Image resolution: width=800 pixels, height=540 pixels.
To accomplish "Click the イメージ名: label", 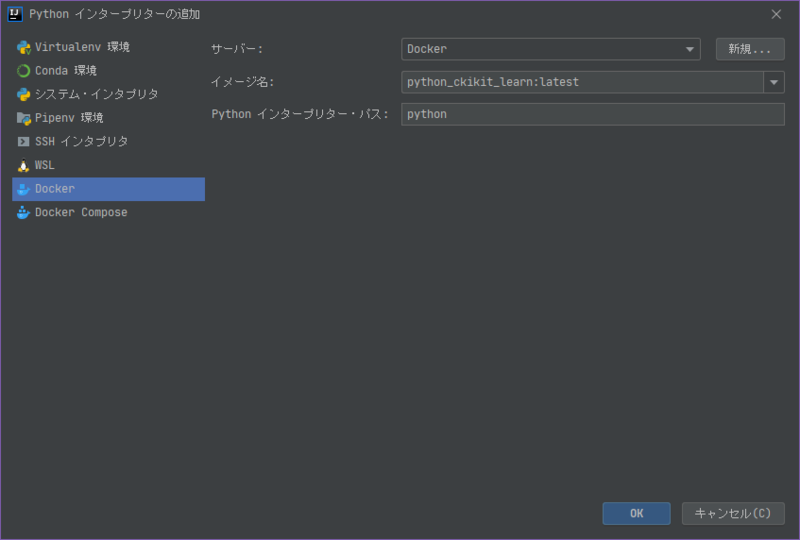I will 243,82.
